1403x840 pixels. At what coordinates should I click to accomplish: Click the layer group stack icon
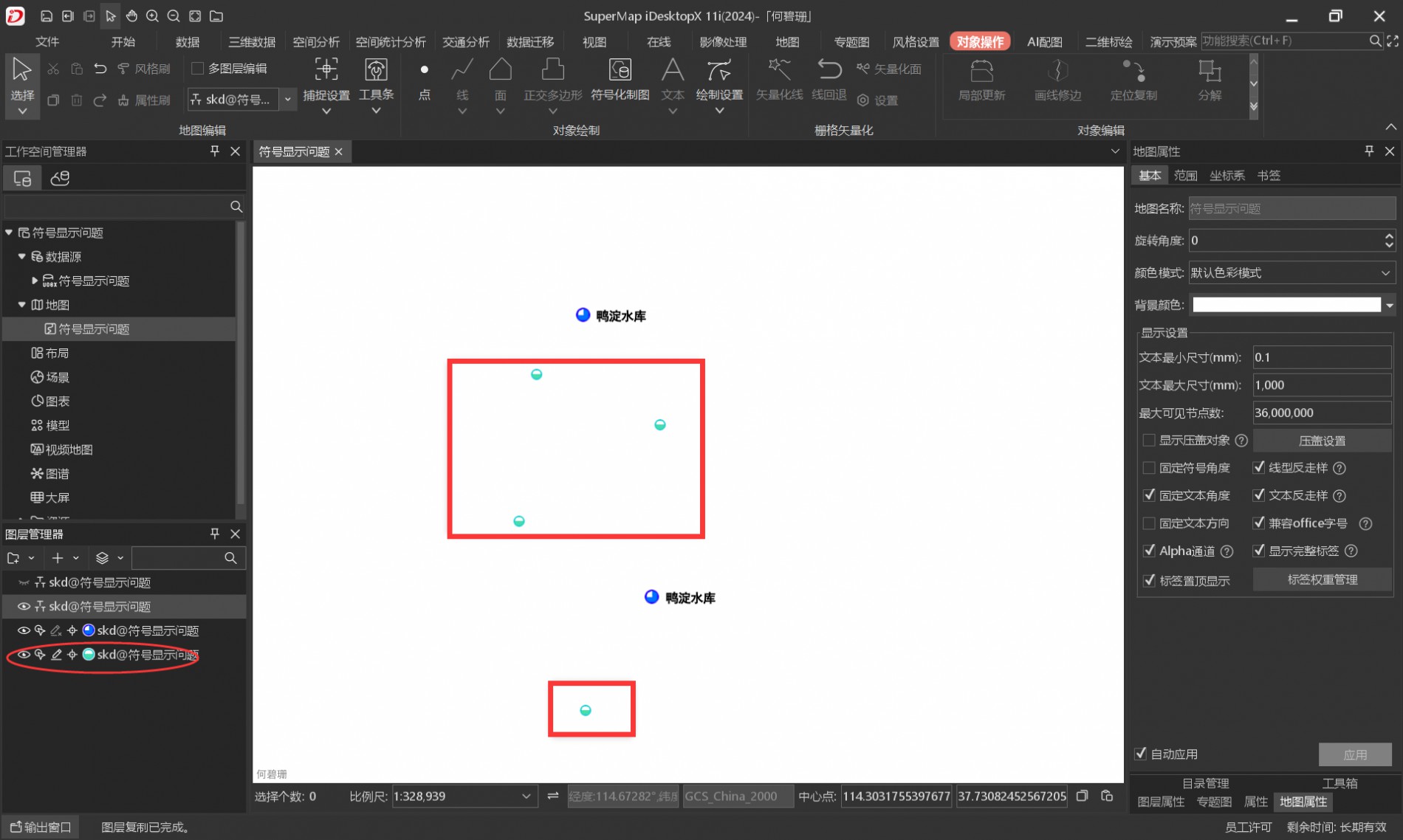[103, 558]
